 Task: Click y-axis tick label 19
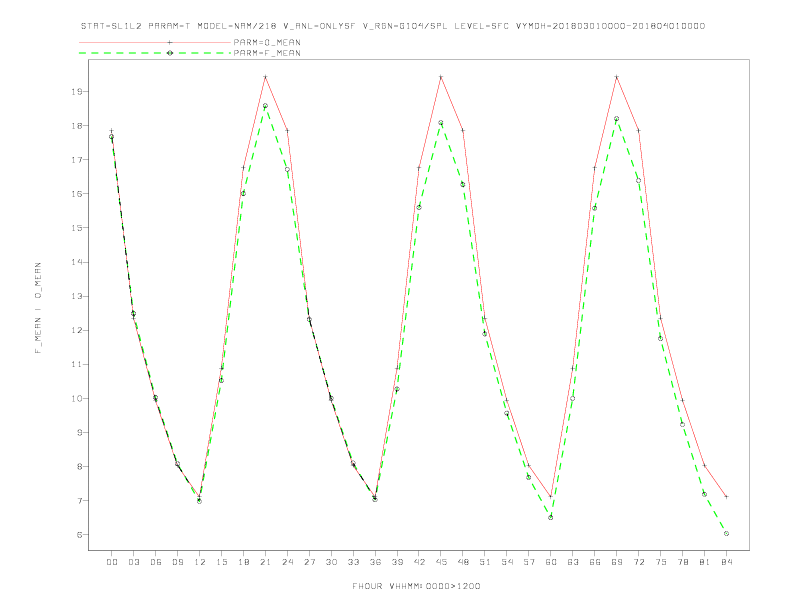tap(77, 91)
